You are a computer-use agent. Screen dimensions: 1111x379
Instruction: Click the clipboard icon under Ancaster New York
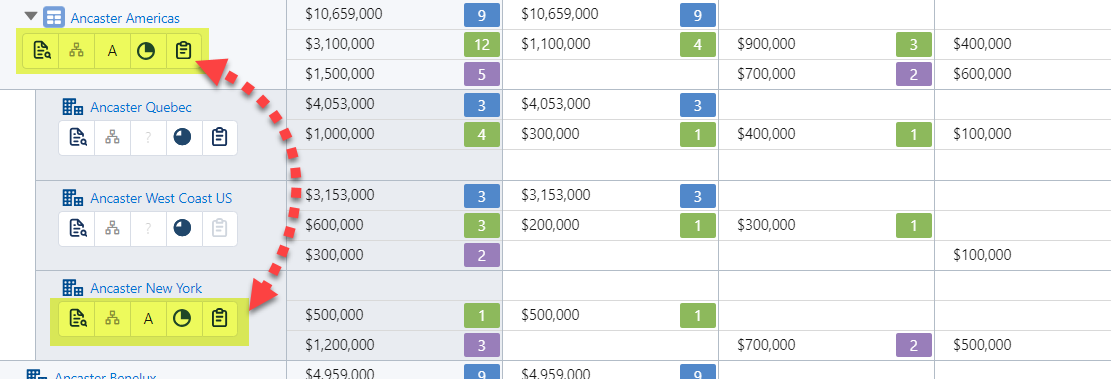click(x=219, y=319)
